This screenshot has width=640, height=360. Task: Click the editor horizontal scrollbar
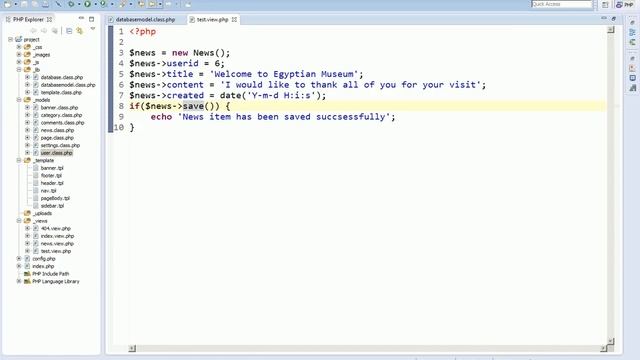[x=367, y=348]
